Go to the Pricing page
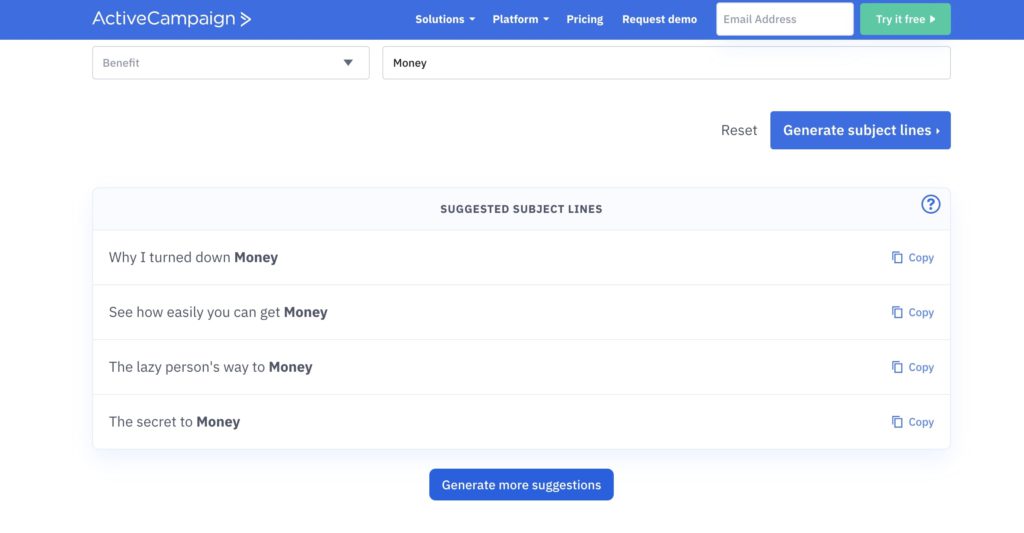The image size is (1024, 533). pos(584,19)
